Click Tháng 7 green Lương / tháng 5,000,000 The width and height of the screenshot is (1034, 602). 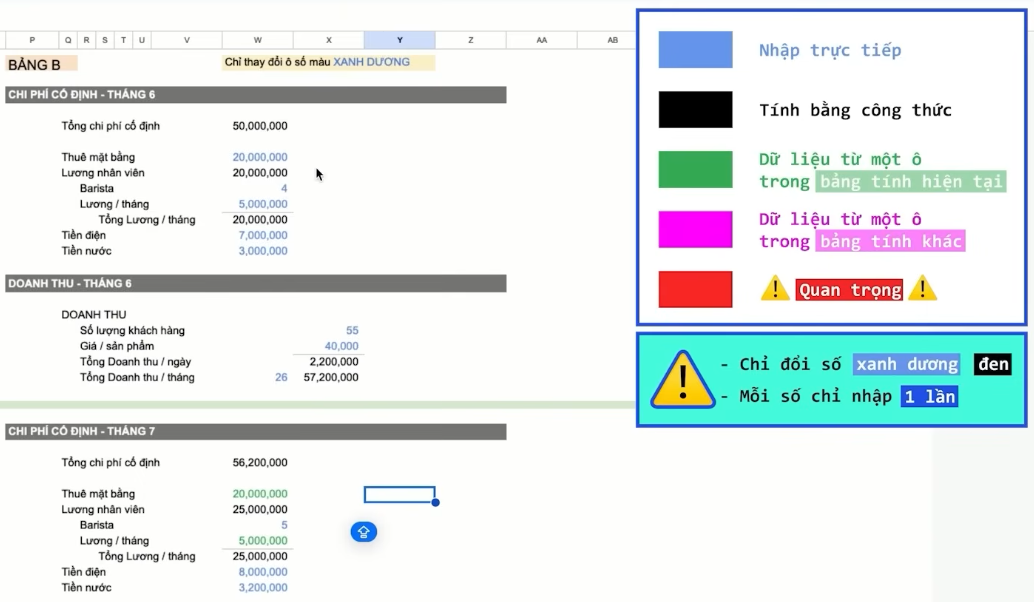(x=262, y=541)
